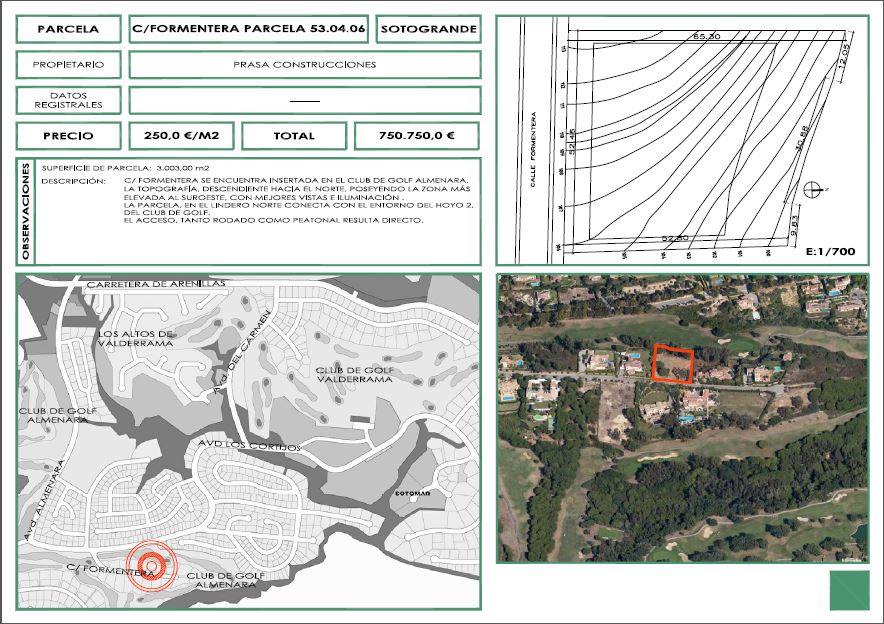Click the red concentric circle location marker
This screenshot has height=624, width=884.
(150, 566)
